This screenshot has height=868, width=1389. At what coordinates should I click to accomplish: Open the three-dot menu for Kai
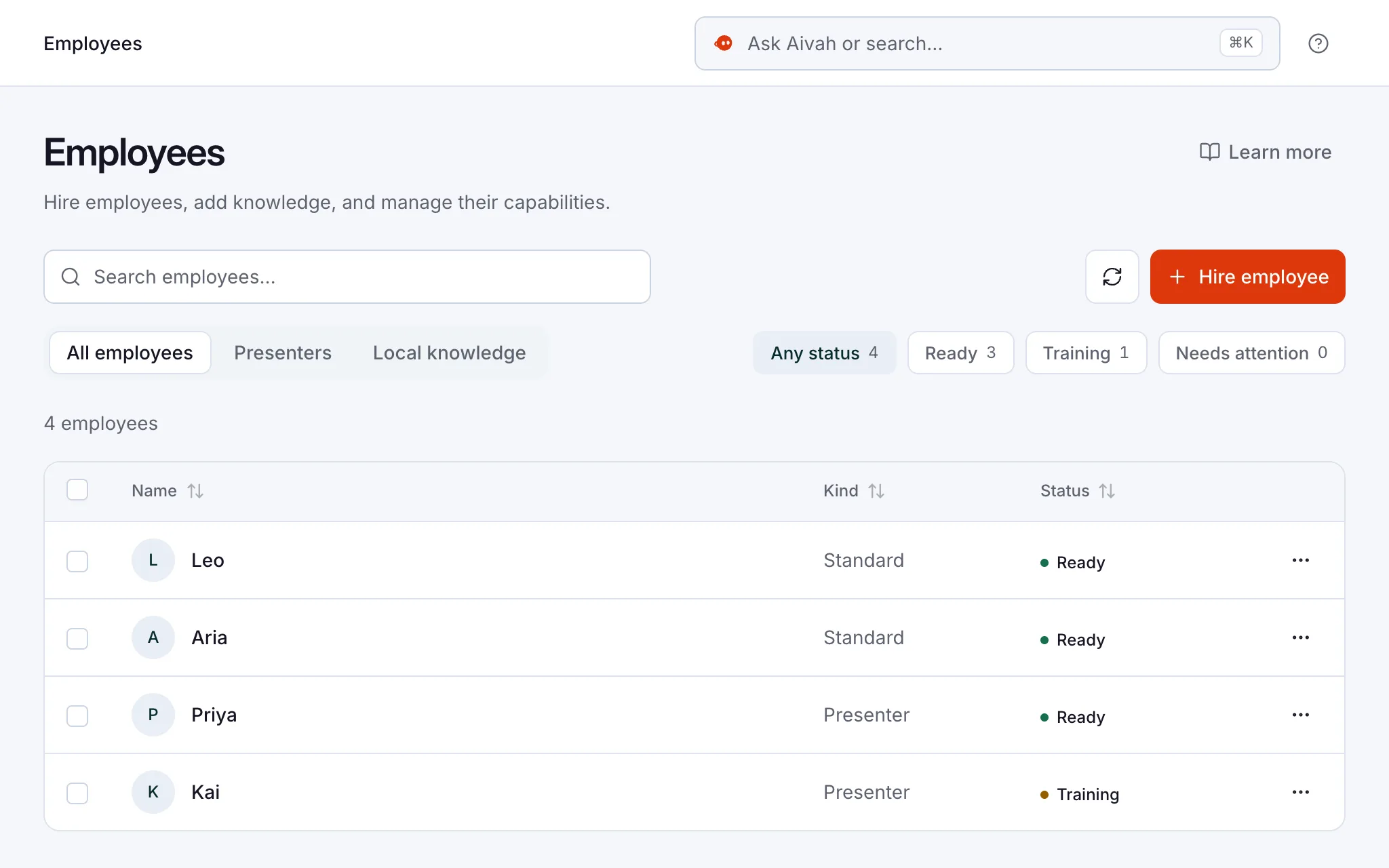(1300, 792)
